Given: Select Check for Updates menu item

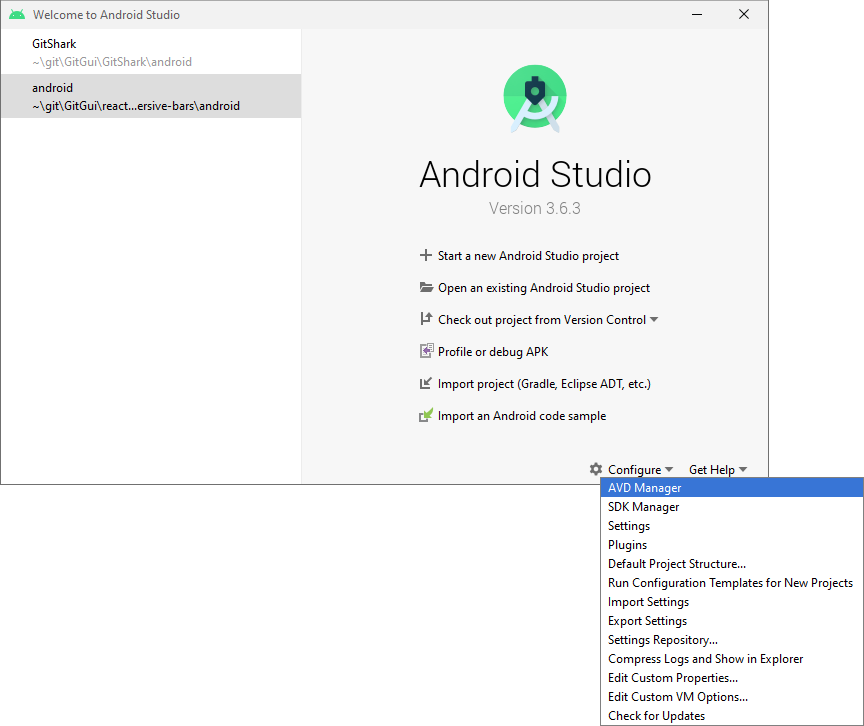Looking at the screenshot, I should tap(732, 716).
